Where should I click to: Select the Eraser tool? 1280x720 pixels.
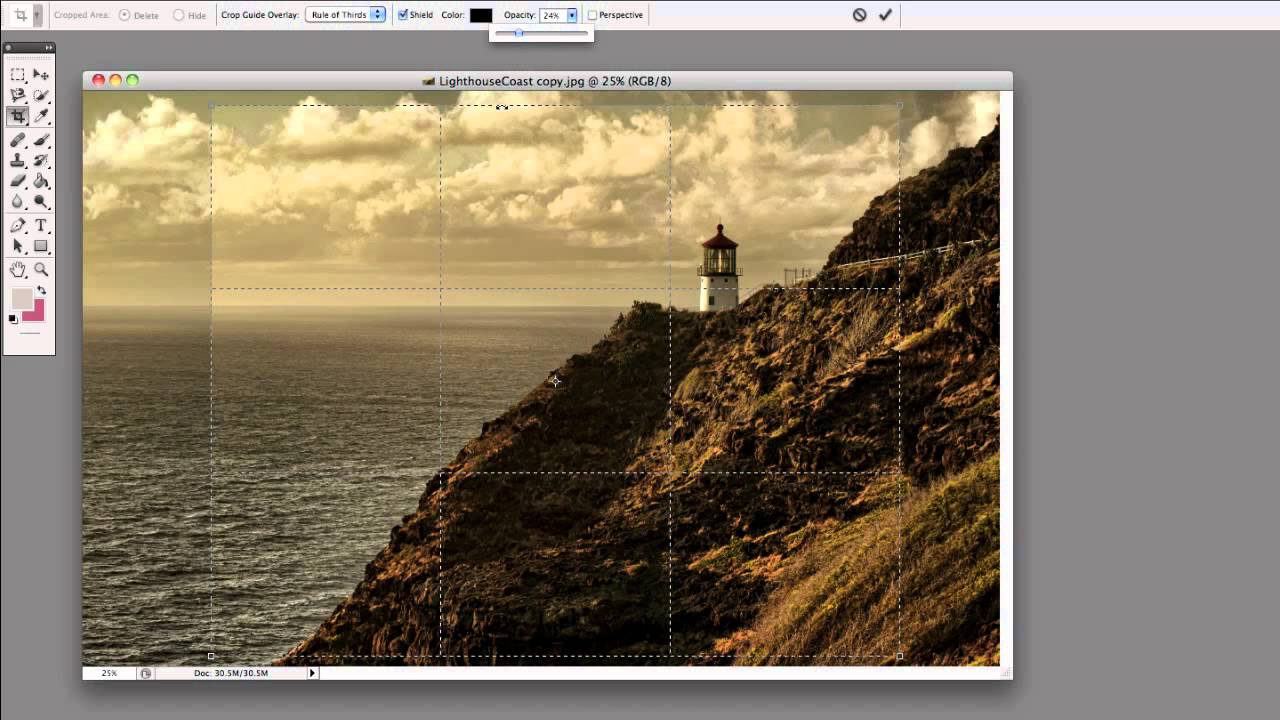18,182
